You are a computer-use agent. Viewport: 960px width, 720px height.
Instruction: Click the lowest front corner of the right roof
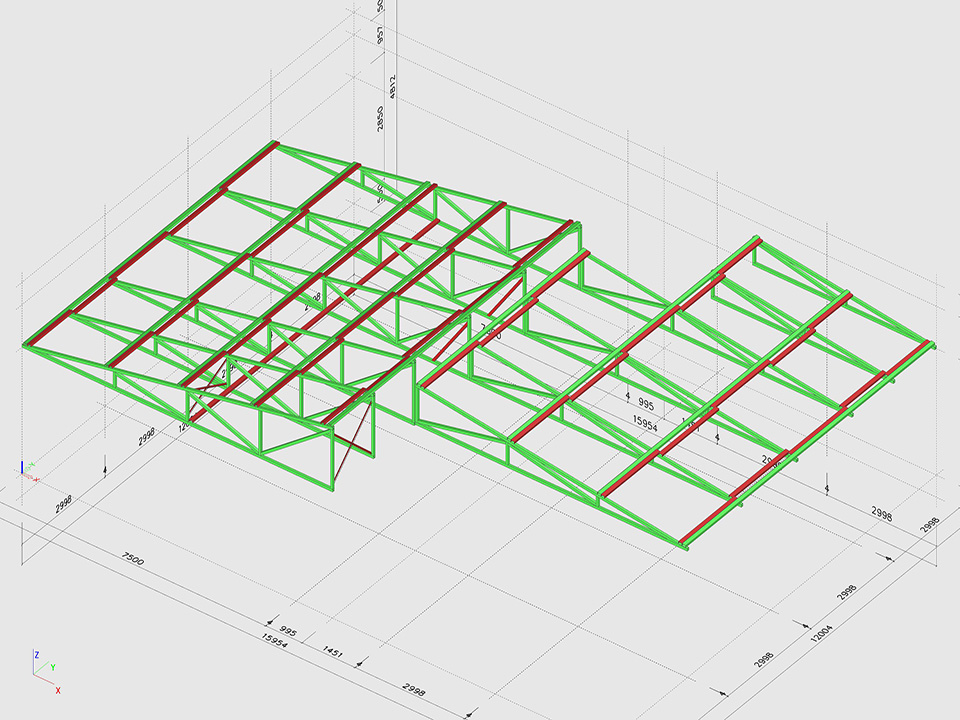point(684,545)
